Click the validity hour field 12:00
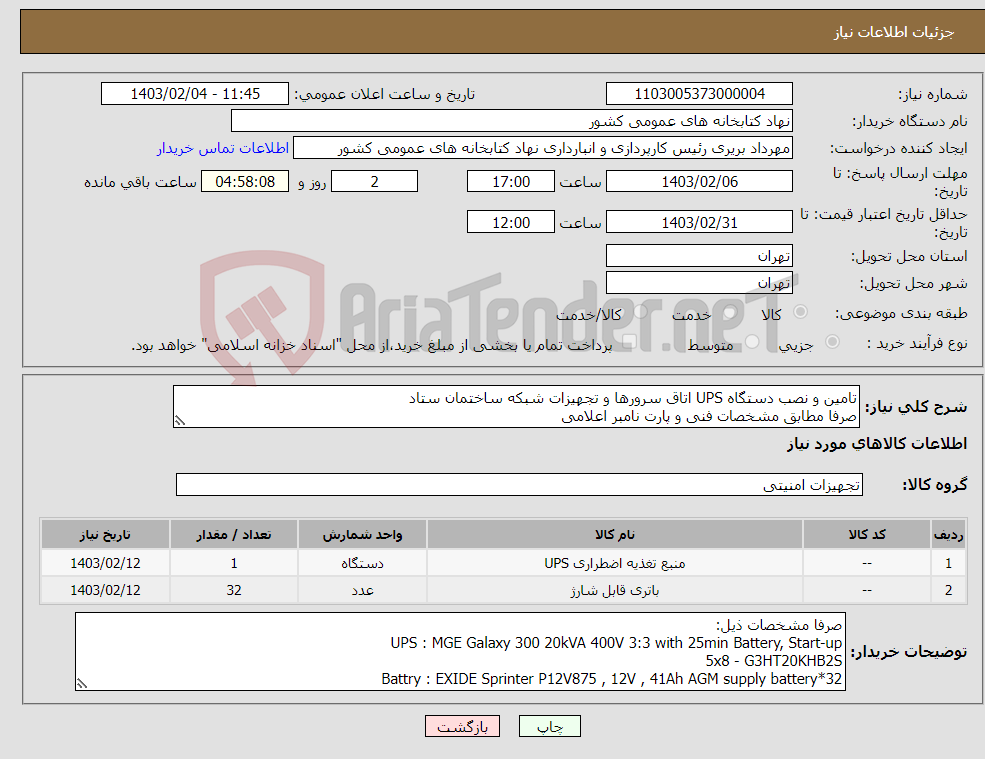Image resolution: width=985 pixels, height=759 pixels. 511,222
